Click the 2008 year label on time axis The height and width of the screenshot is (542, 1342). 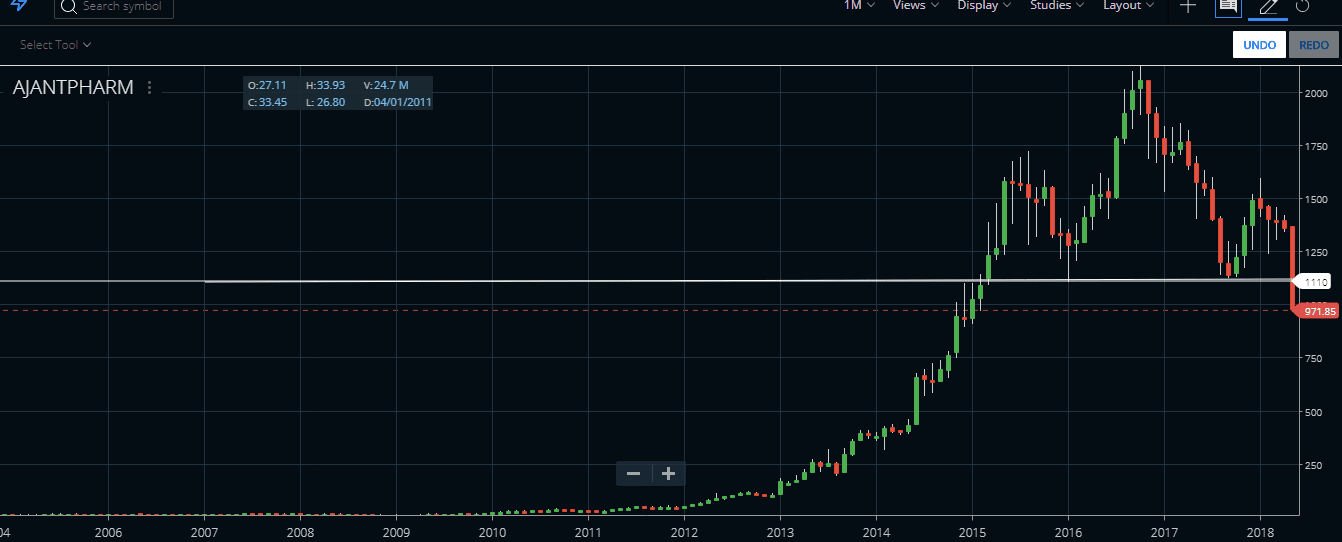click(x=300, y=531)
